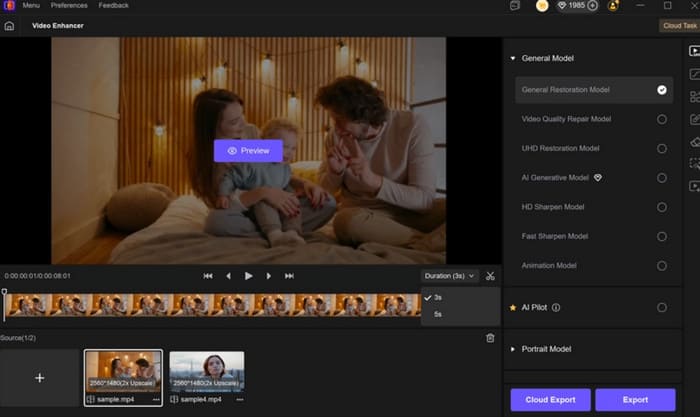Viewport: 700px width, 417px height.
Task: Collapse the General Model section
Action: pyautogui.click(x=513, y=59)
